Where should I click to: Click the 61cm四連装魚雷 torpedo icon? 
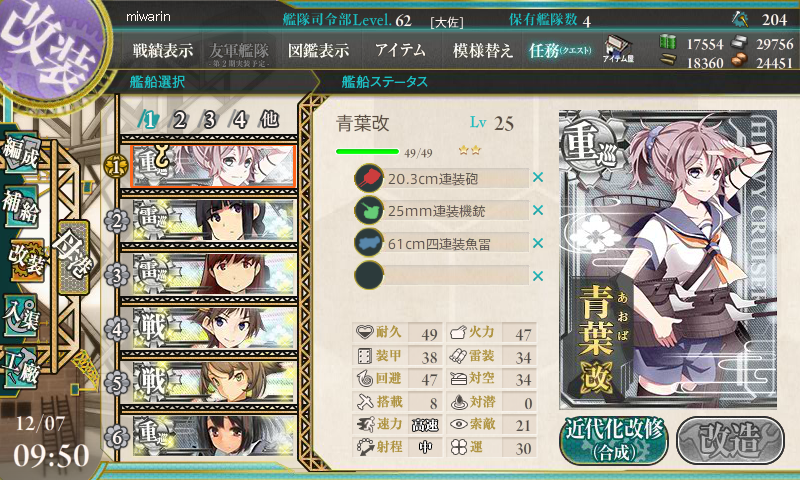[x=369, y=243]
